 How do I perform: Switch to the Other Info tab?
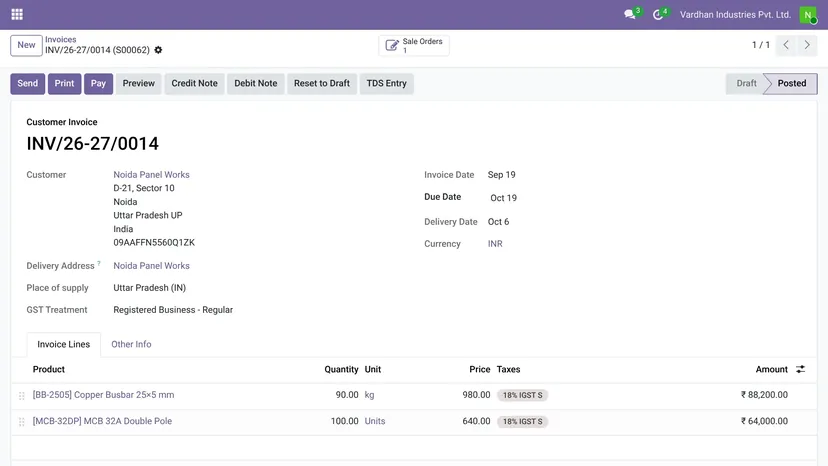click(x=131, y=344)
